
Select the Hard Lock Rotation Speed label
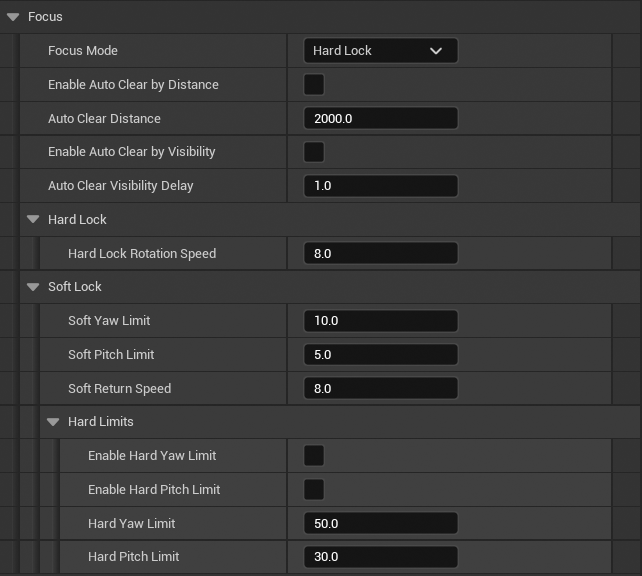[x=142, y=254]
